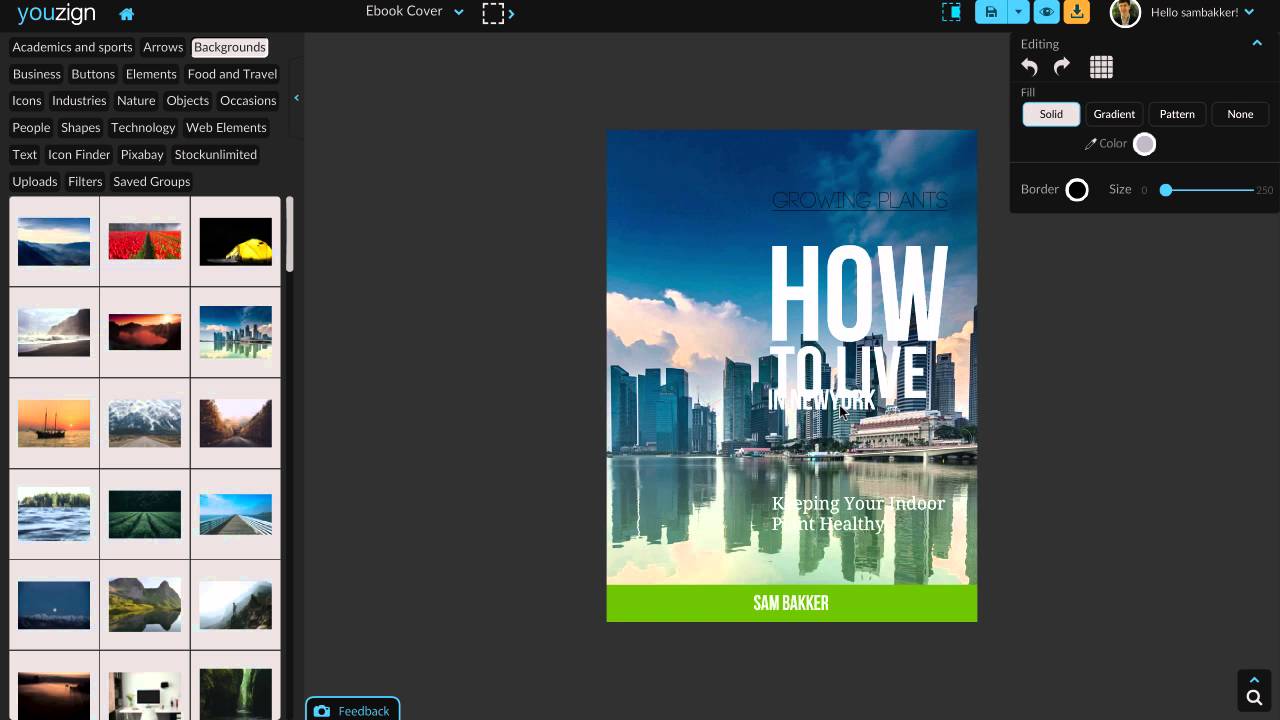Viewport: 1280px width, 720px height.
Task: Click the user profile avatar
Action: click(x=1125, y=13)
